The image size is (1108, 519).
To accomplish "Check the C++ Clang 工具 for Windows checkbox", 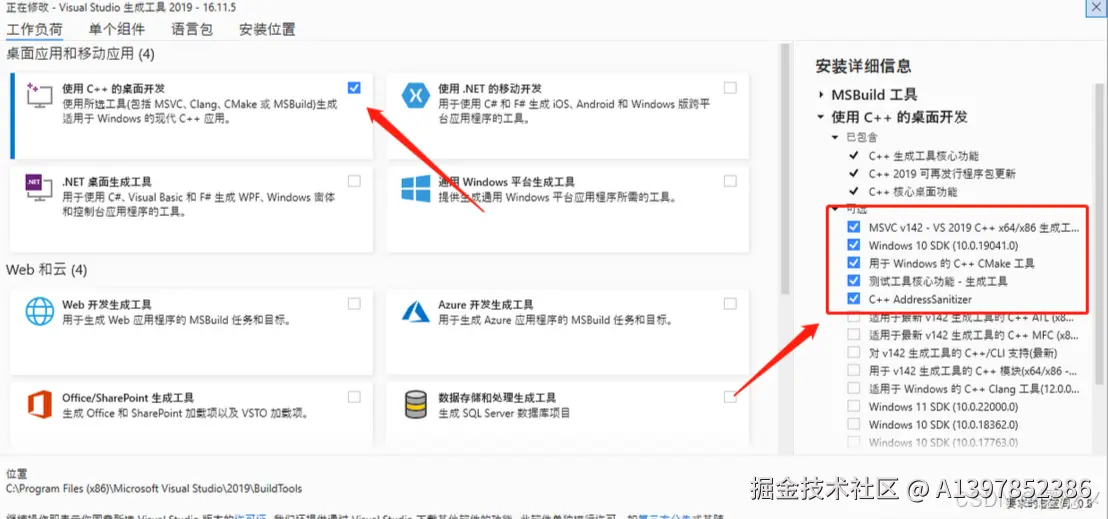I will point(854,388).
